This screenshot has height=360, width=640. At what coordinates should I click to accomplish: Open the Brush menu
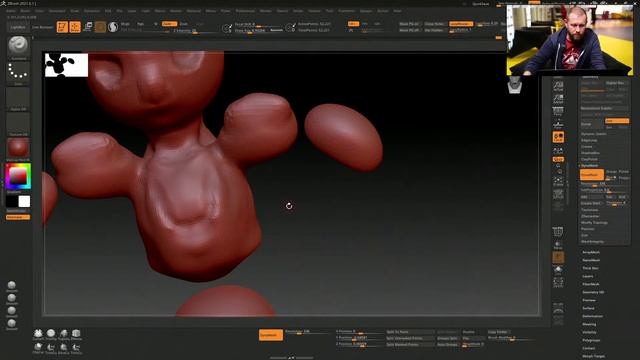[25, 11]
